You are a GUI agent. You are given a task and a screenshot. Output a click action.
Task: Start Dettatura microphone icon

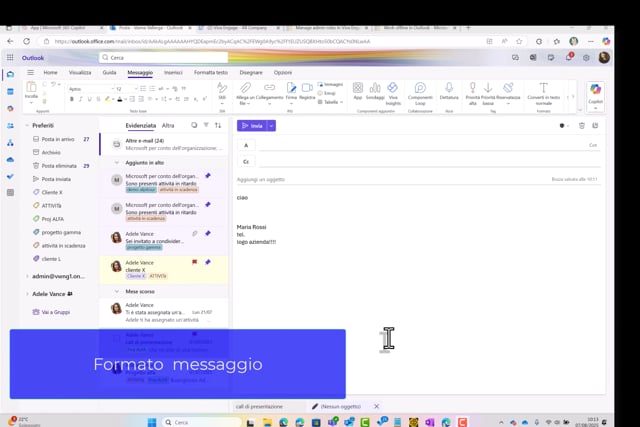(449, 88)
